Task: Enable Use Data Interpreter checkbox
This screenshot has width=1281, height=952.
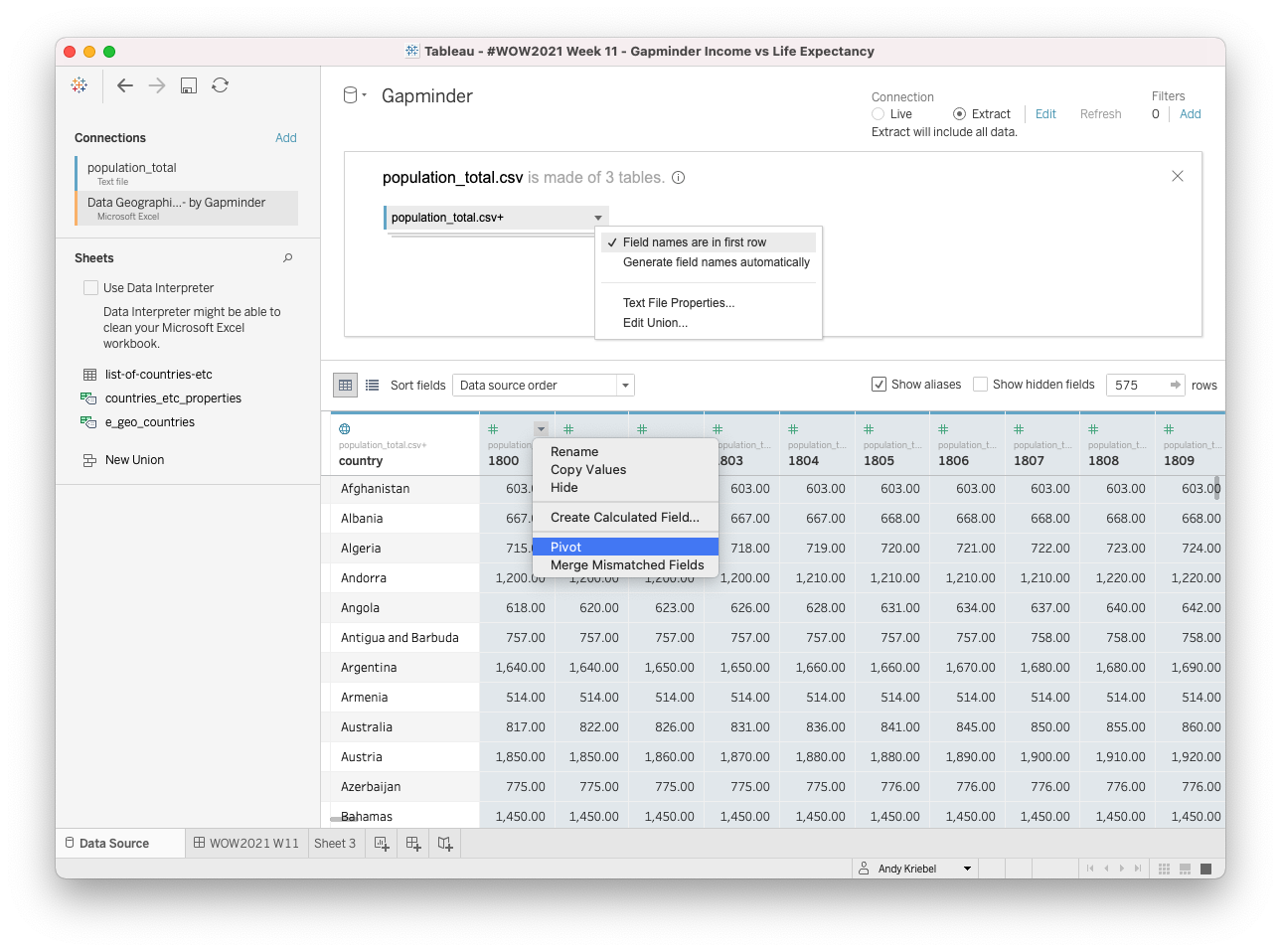Action: (x=91, y=288)
